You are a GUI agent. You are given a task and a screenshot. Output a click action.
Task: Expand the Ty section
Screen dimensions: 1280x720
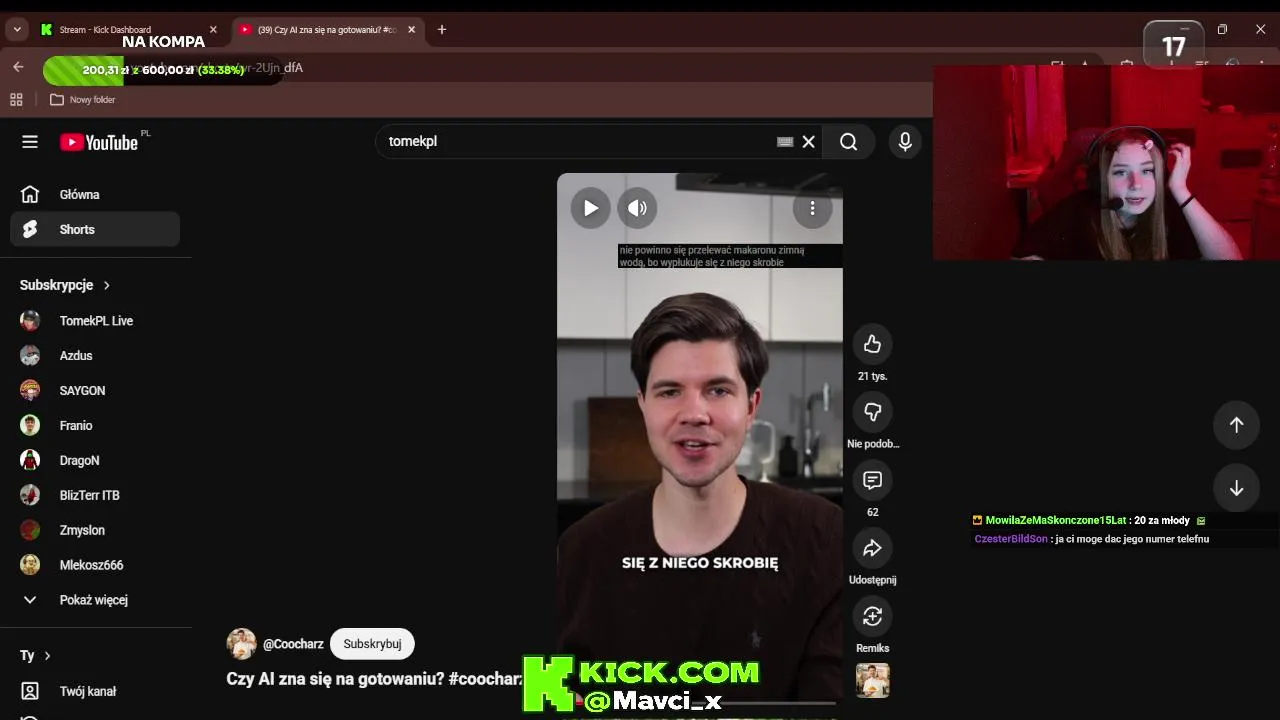(36, 656)
